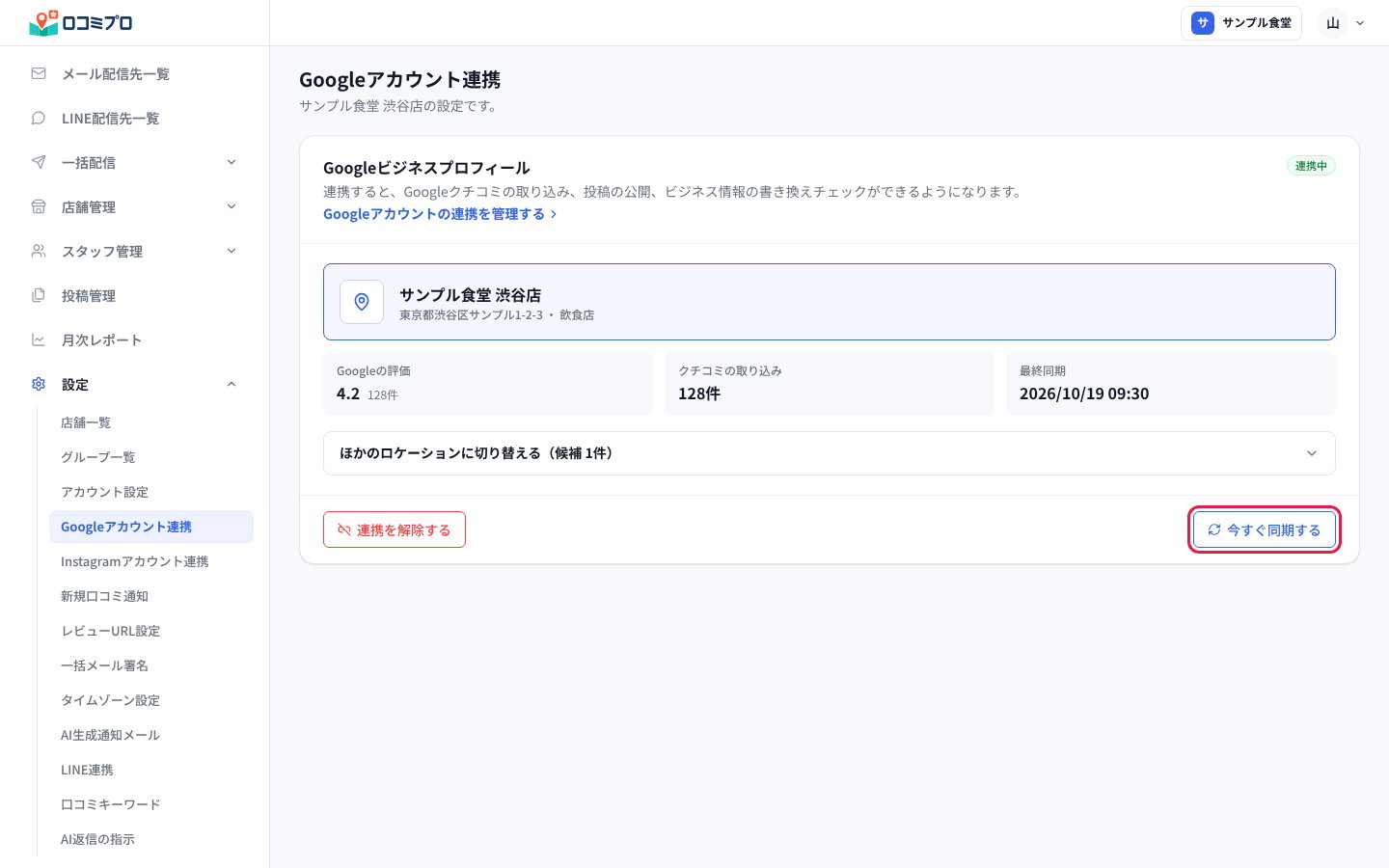
Task: Open LINE連携 settings
Action: pos(151,770)
